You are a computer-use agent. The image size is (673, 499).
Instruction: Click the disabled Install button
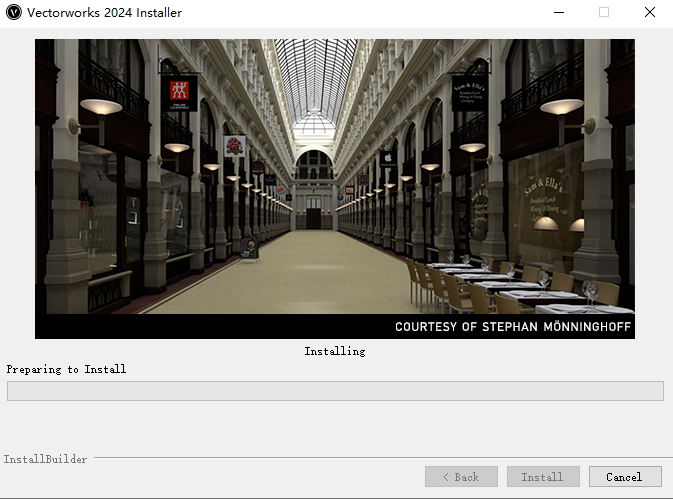[x=543, y=477]
